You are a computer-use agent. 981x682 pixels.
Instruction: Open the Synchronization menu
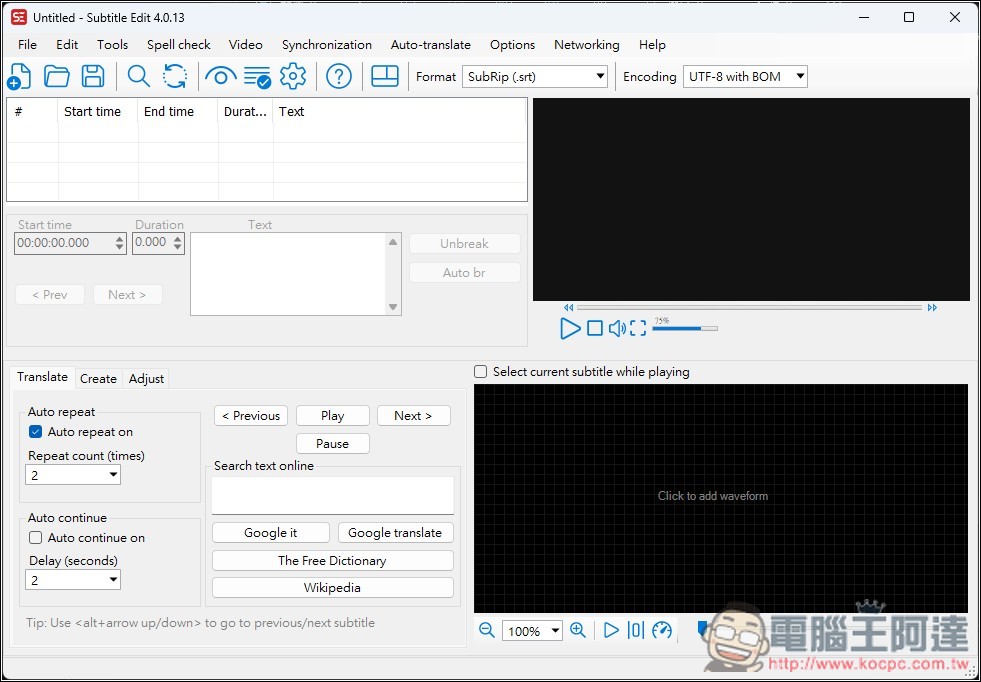pyautogui.click(x=327, y=45)
